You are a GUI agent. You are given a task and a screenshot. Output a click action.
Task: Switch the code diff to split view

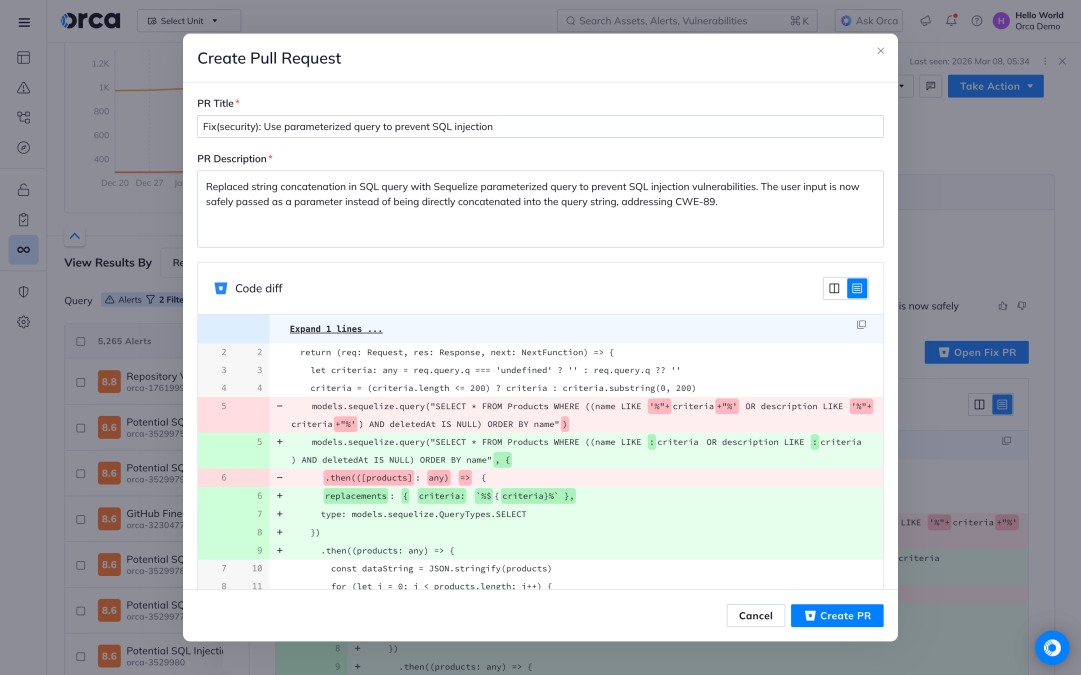tap(834, 287)
